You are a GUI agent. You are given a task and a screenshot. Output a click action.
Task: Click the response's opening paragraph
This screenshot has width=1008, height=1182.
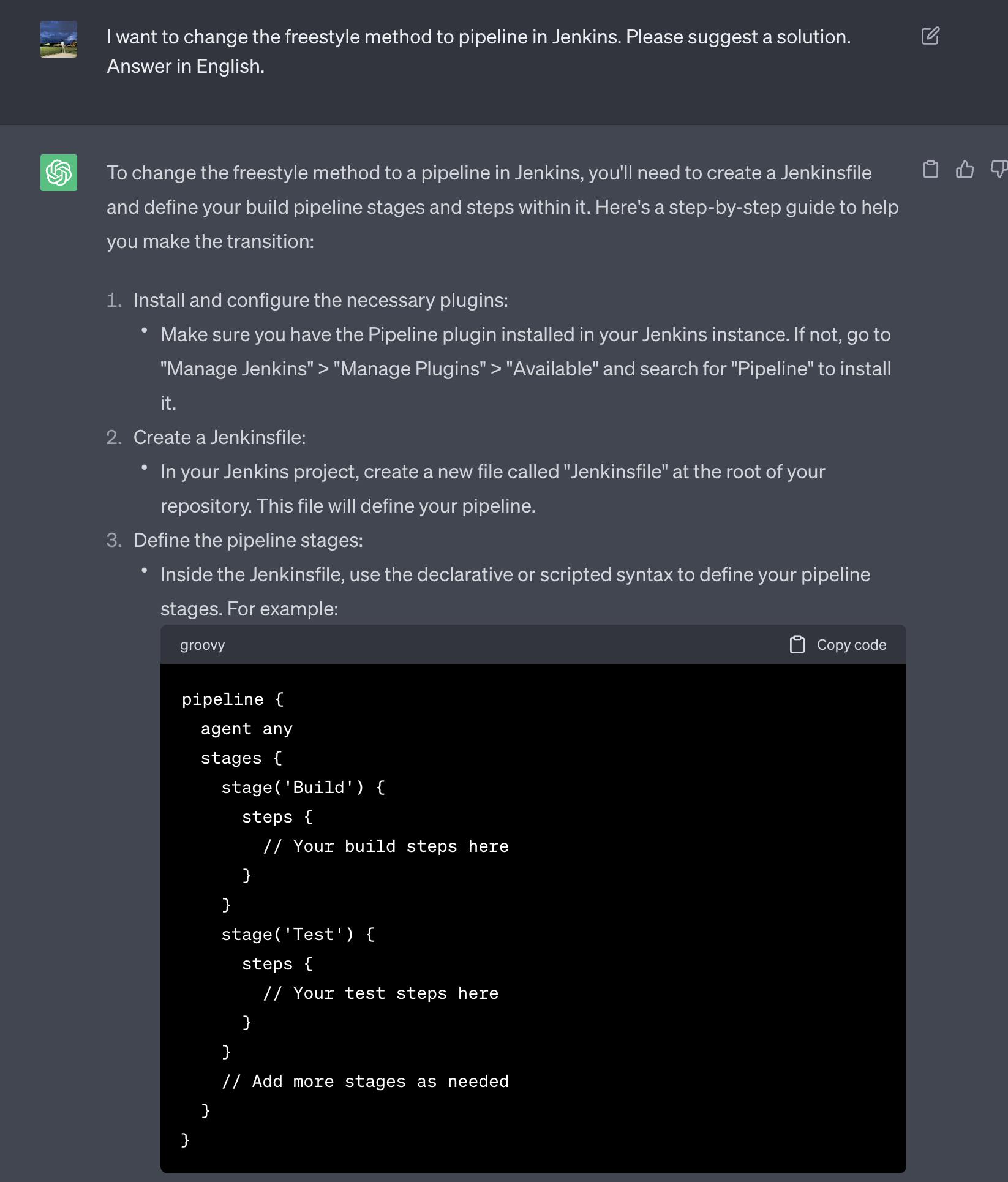point(502,207)
